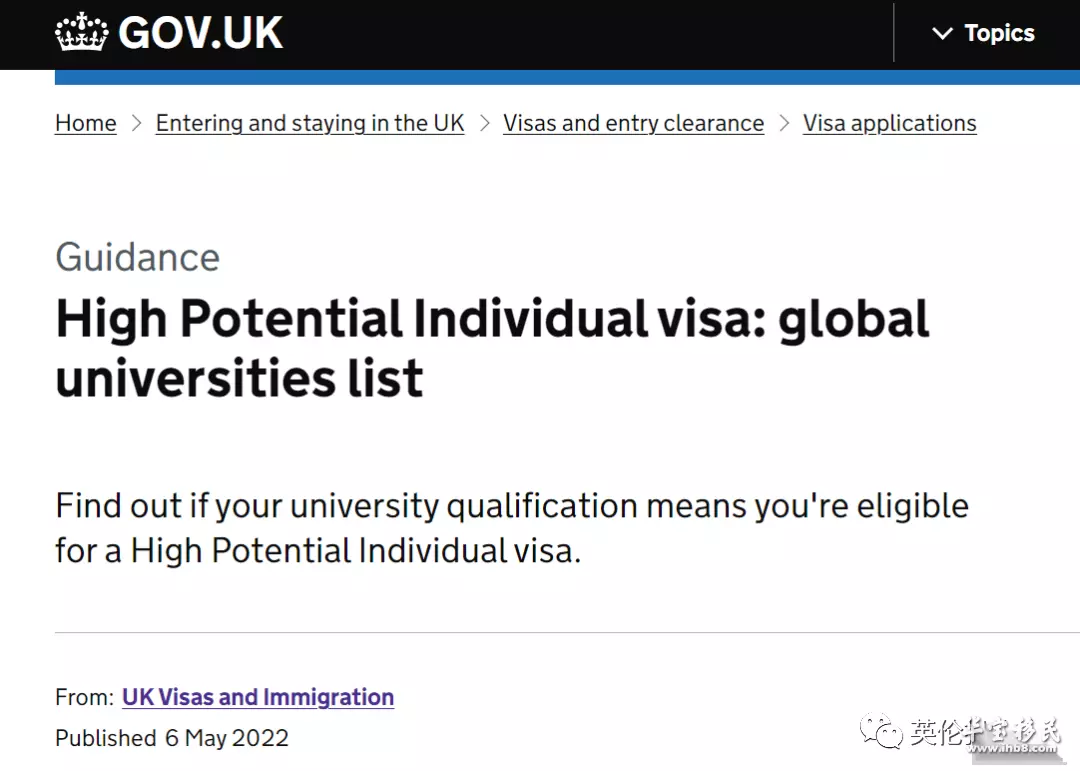Go to the Home breadcrumb
The width and height of the screenshot is (1080, 771).
pyautogui.click(x=86, y=123)
